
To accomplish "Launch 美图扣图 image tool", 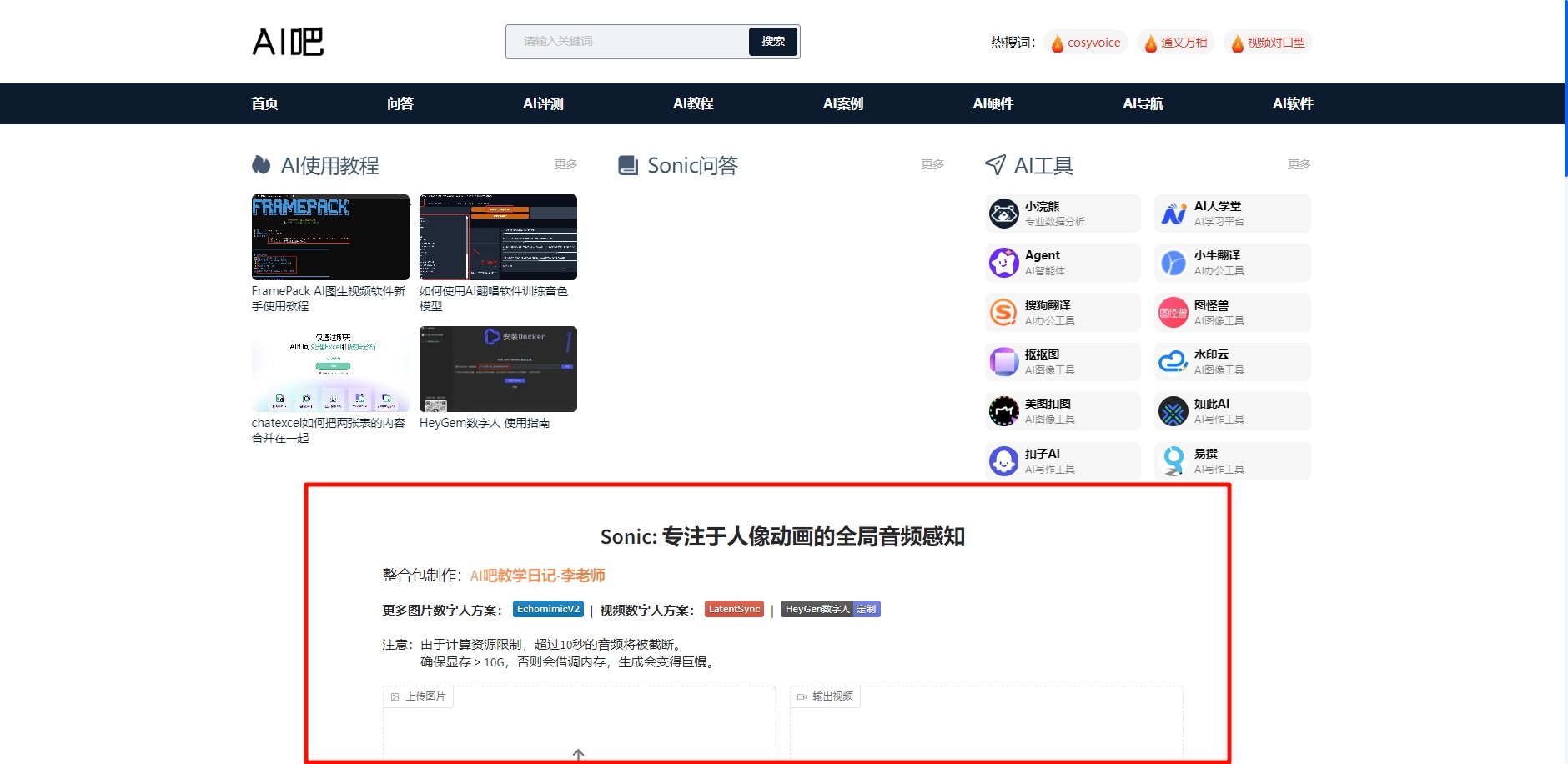I will pyautogui.click(x=1063, y=410).
